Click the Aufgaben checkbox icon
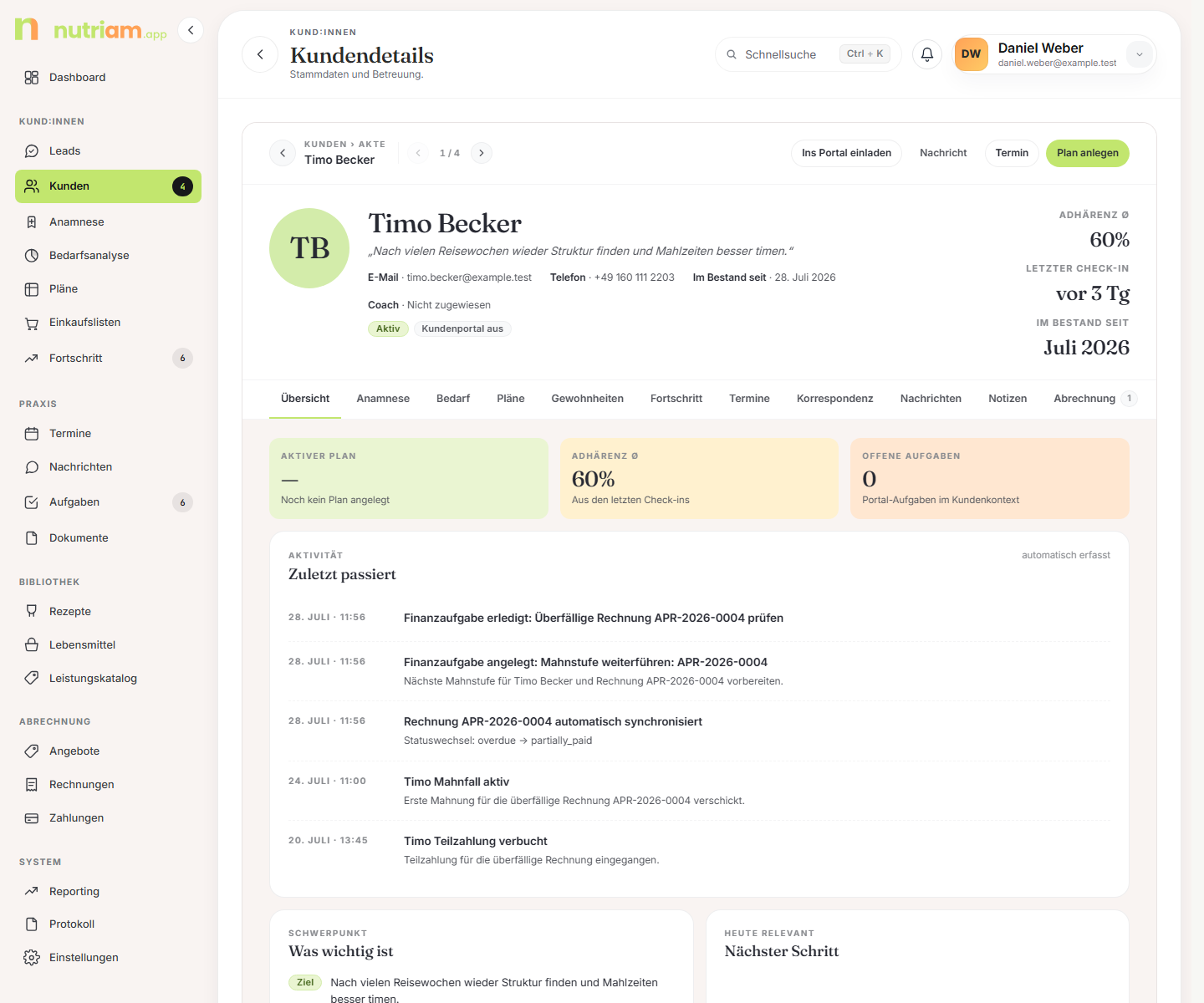1204x1003 pixels. [32, 502]
